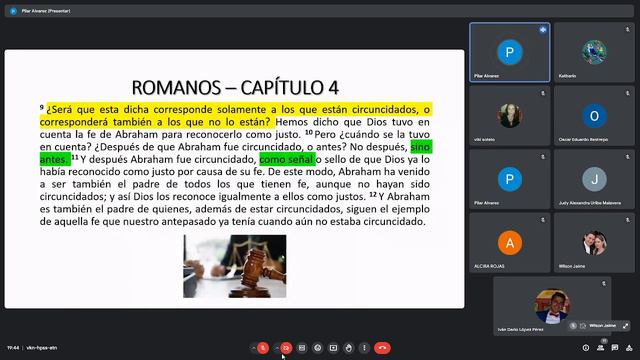Image resolution: width=640 pixels, height=360 pixels.
Task: Open video settings chevron beside the camera button
Action: click(277, 348)
